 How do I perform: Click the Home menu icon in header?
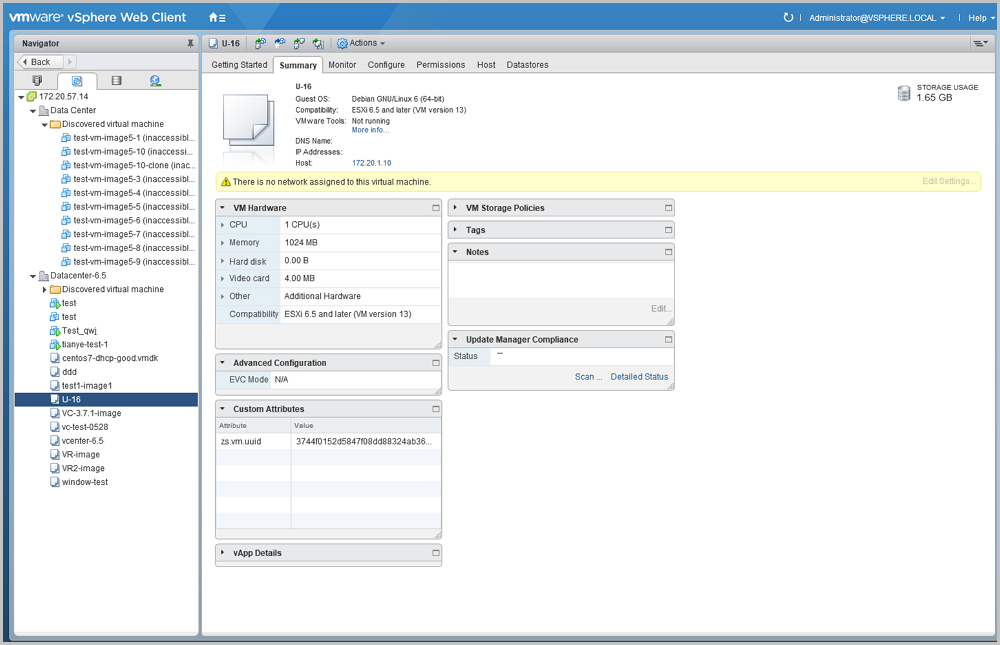216,17
